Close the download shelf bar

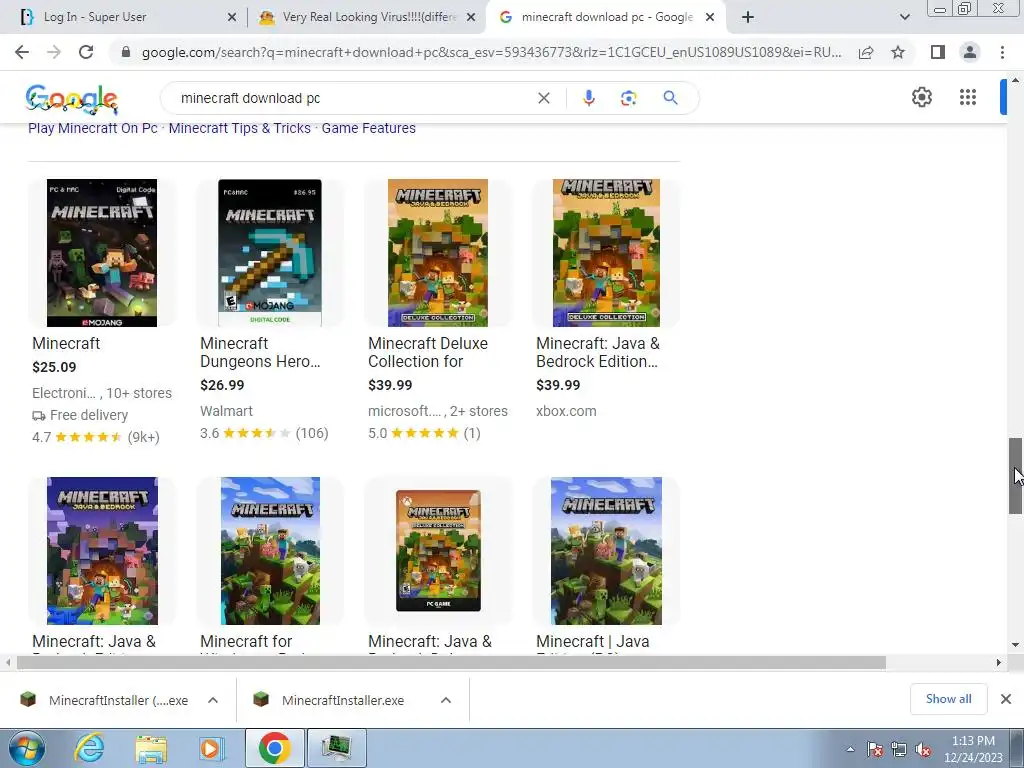(x=1006, y=699)
